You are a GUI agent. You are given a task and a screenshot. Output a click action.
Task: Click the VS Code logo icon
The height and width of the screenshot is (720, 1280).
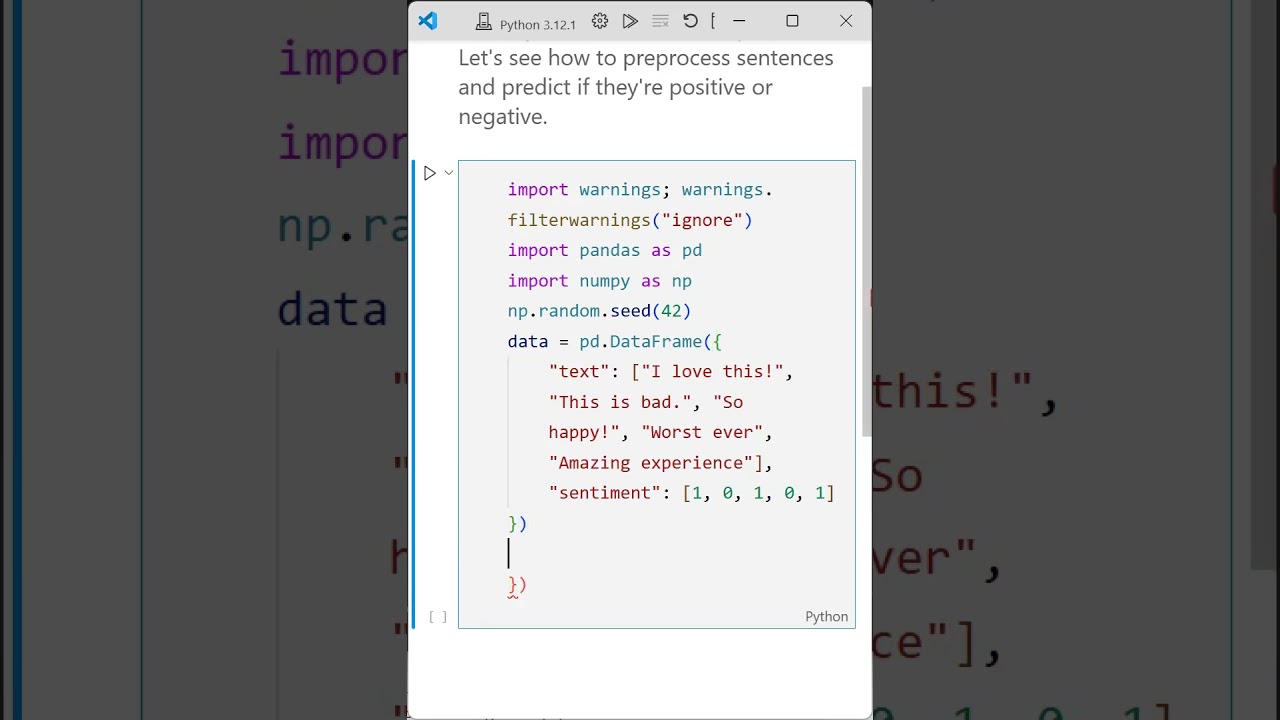click(428, 21)
